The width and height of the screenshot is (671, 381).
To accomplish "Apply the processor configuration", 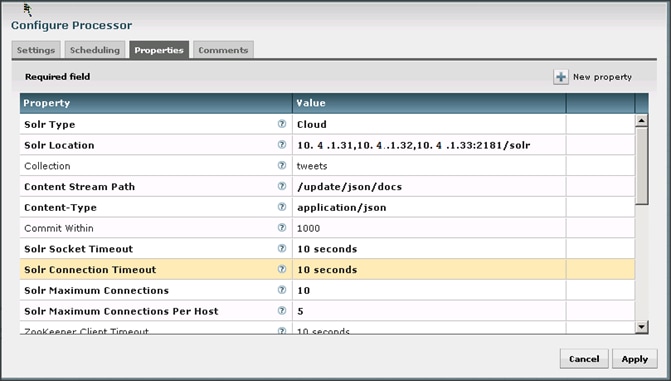I will [635, 359].
